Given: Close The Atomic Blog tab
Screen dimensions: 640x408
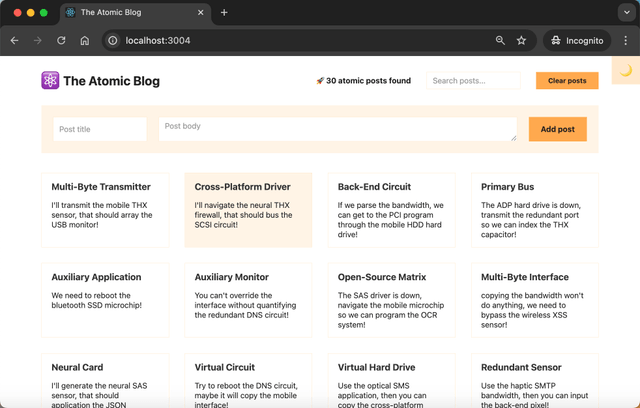Looking at the screenshot, I should pyautogui.click(x=201, y=13).
